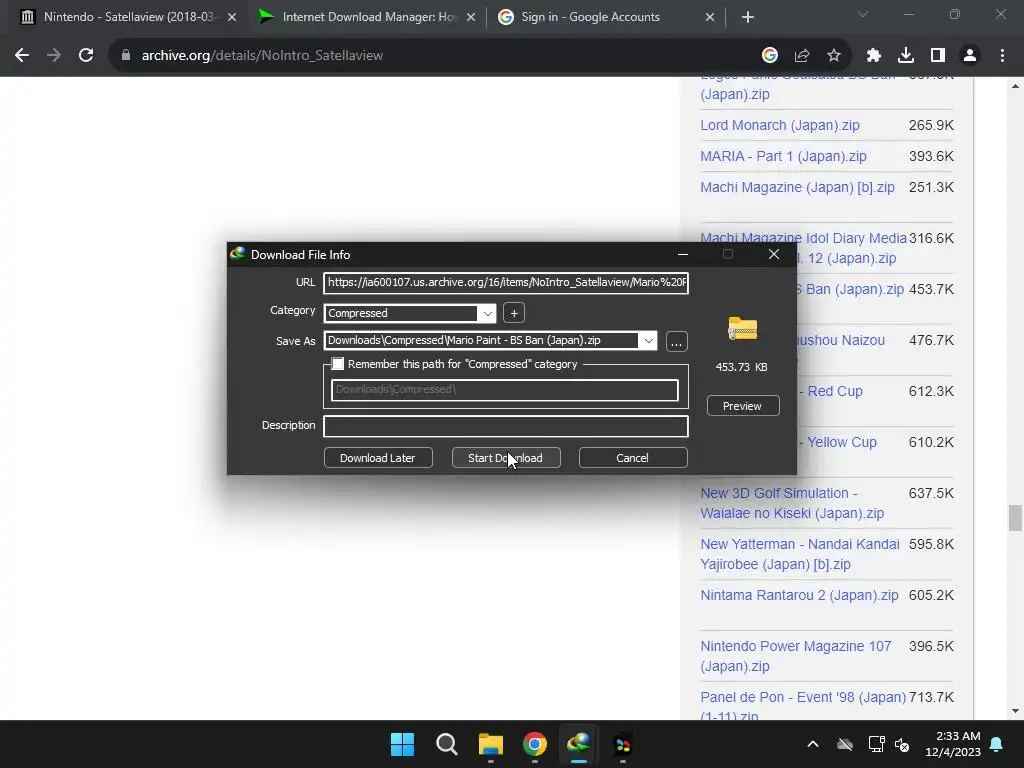Click the zip folder file icon
This screenshot has height=768, width=1024.
743,328
